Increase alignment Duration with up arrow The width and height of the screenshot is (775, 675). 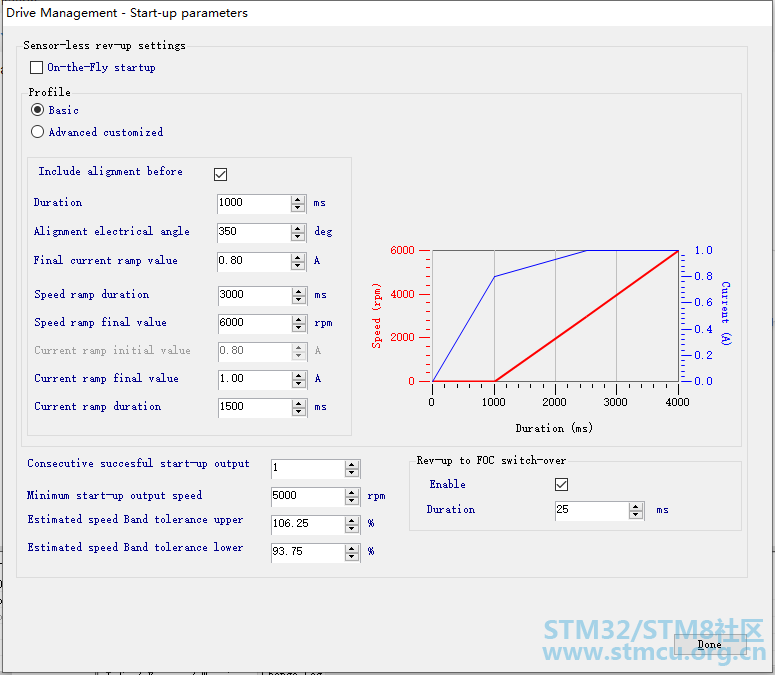[x=298, y=199]
